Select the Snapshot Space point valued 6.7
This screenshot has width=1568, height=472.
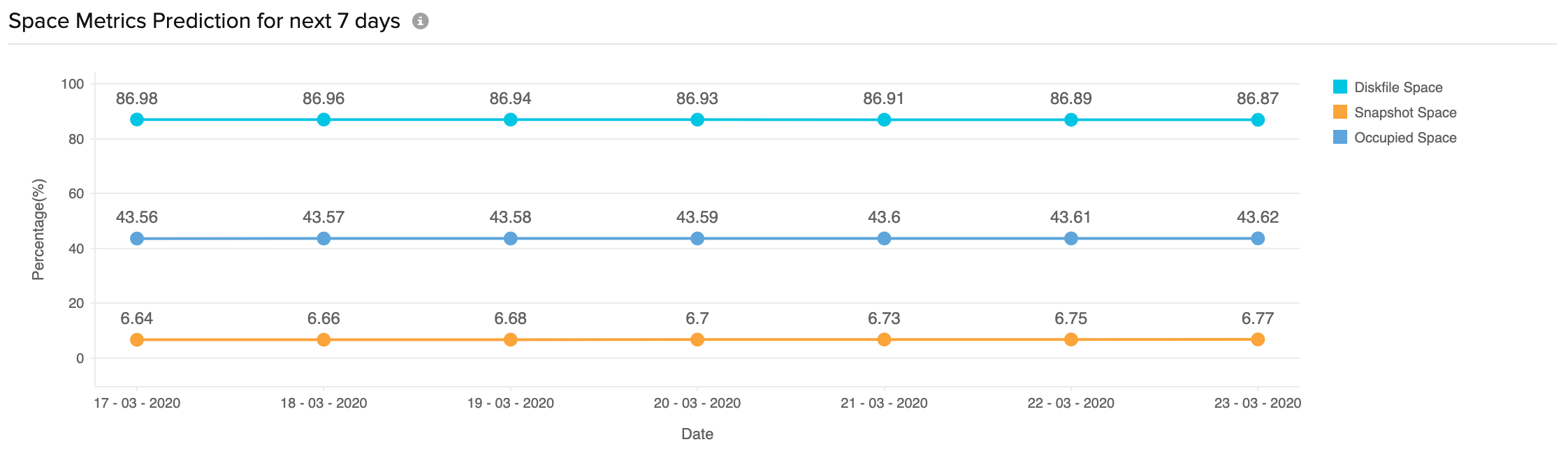pyautogui.click(x=697, y=340)
